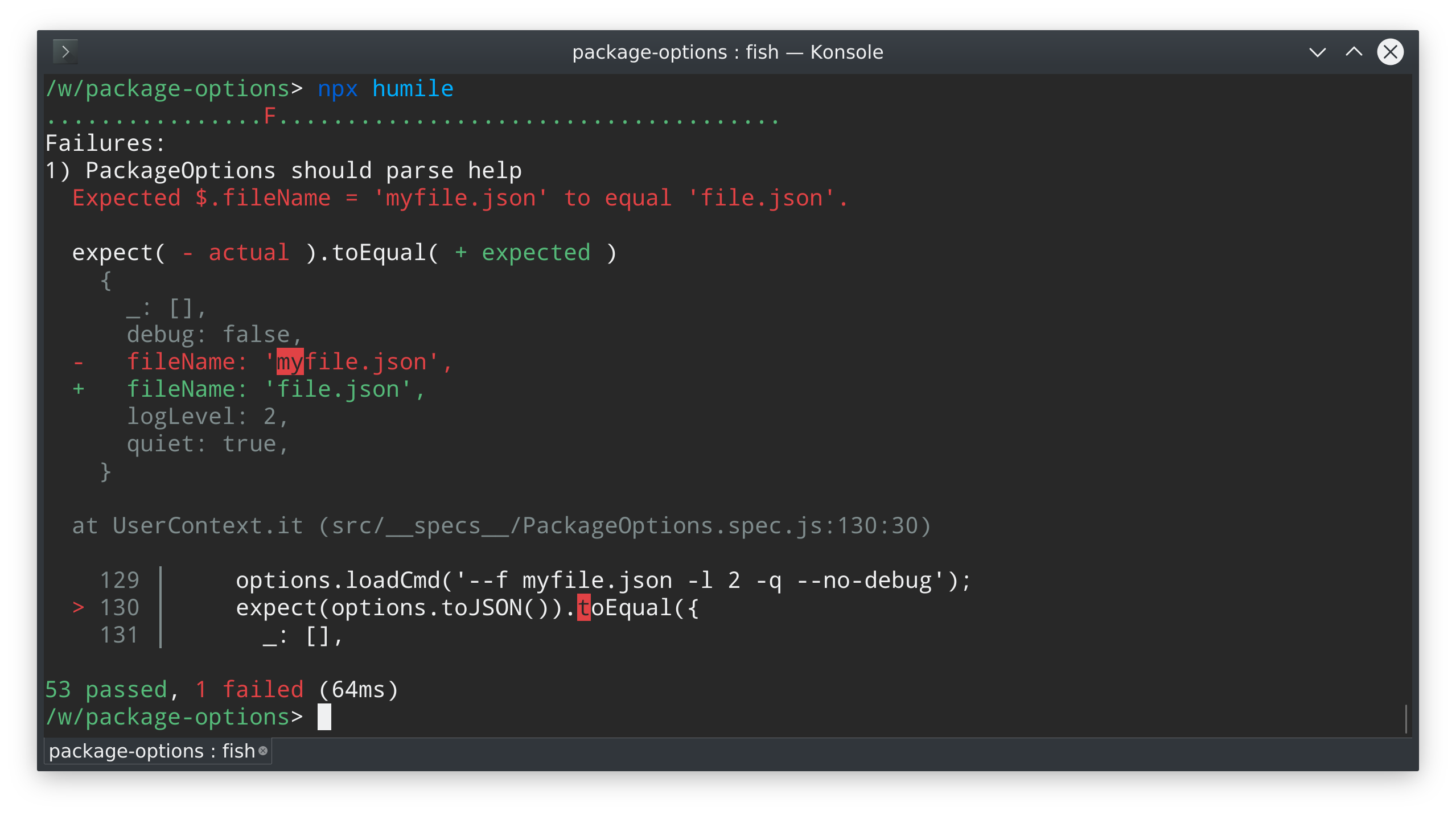The width and height of the screenshot is (1456, 815).
Task: Click the red '- actual' legend label
Action: coord(236,253)
